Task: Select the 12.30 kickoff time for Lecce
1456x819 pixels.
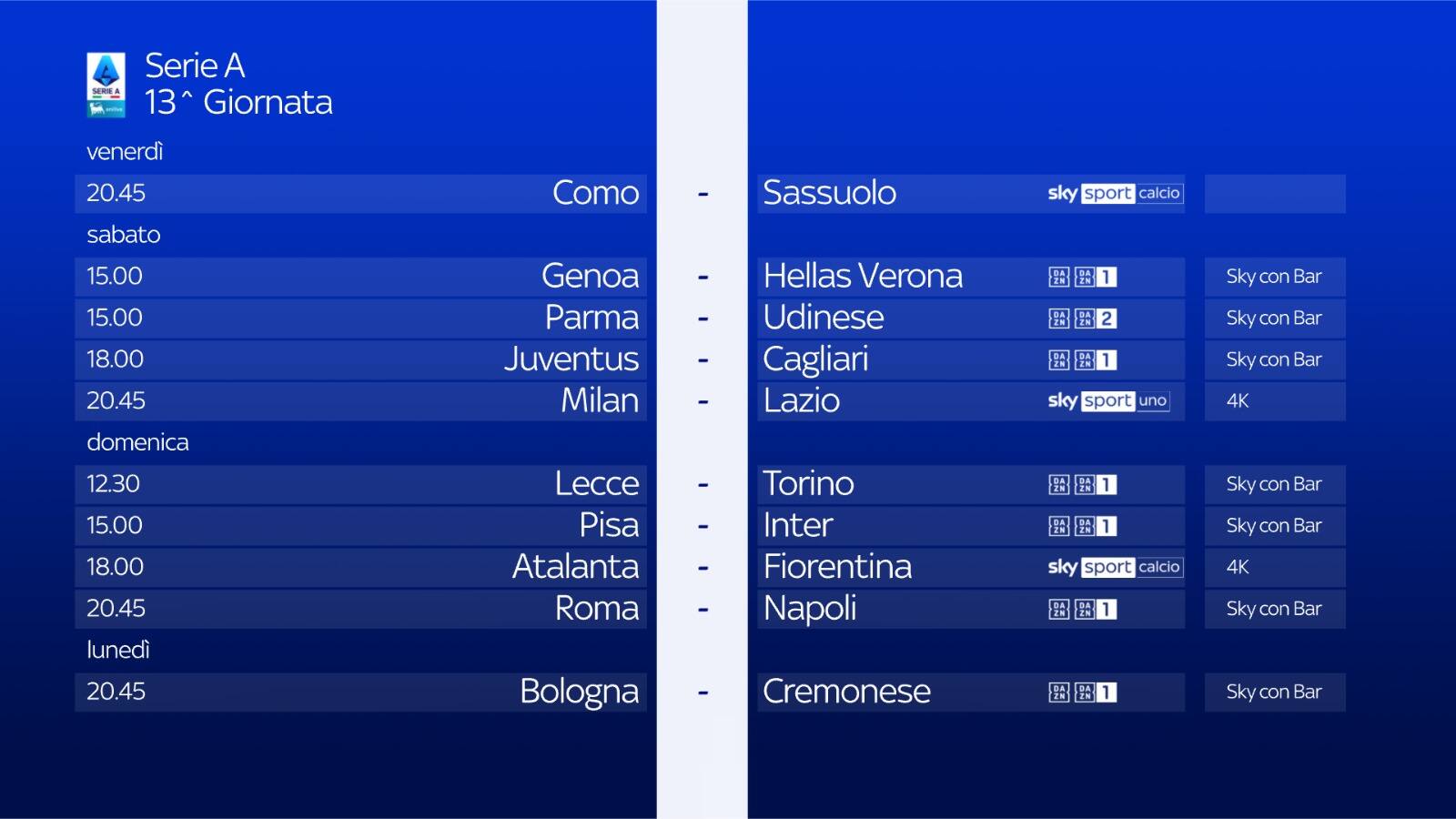Action: 114,483
